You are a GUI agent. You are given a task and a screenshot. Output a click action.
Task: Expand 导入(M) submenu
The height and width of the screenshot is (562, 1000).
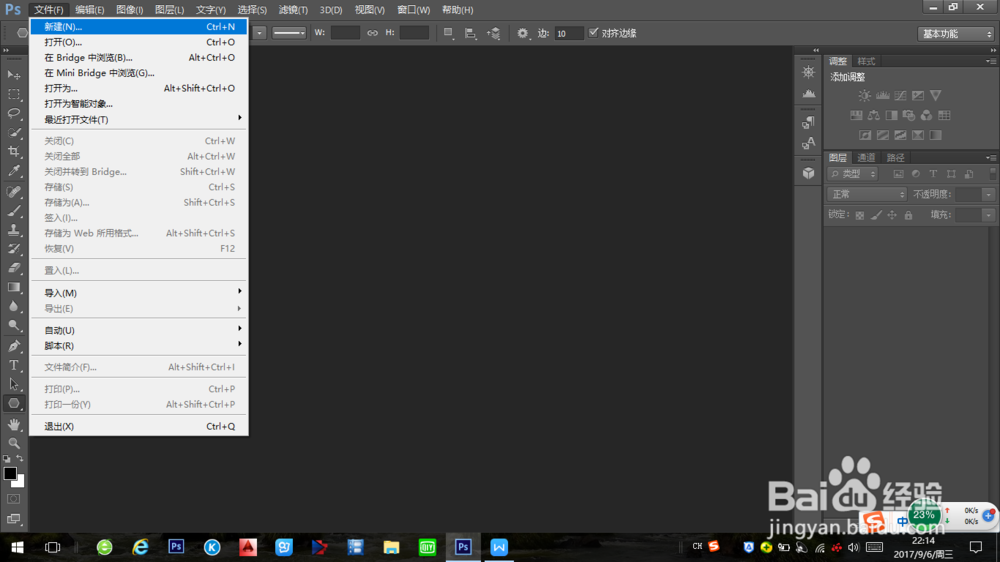(139, 293)
